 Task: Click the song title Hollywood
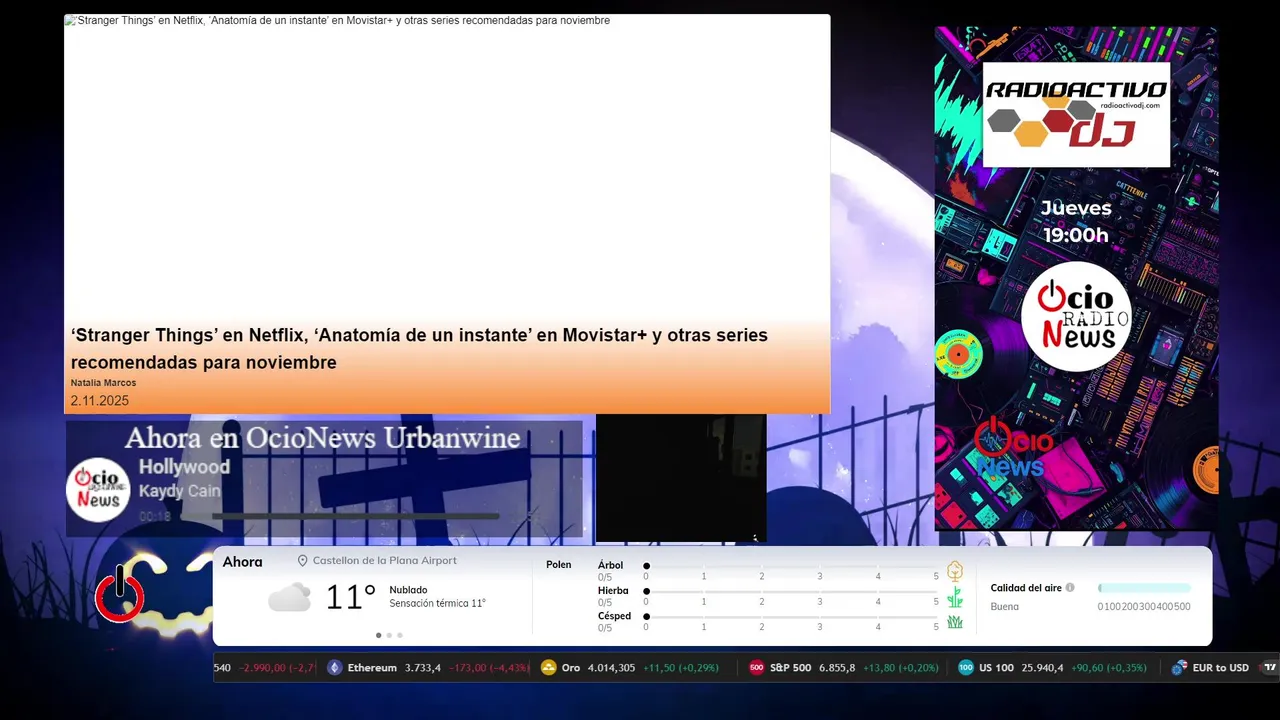click(x=184, y=467)
